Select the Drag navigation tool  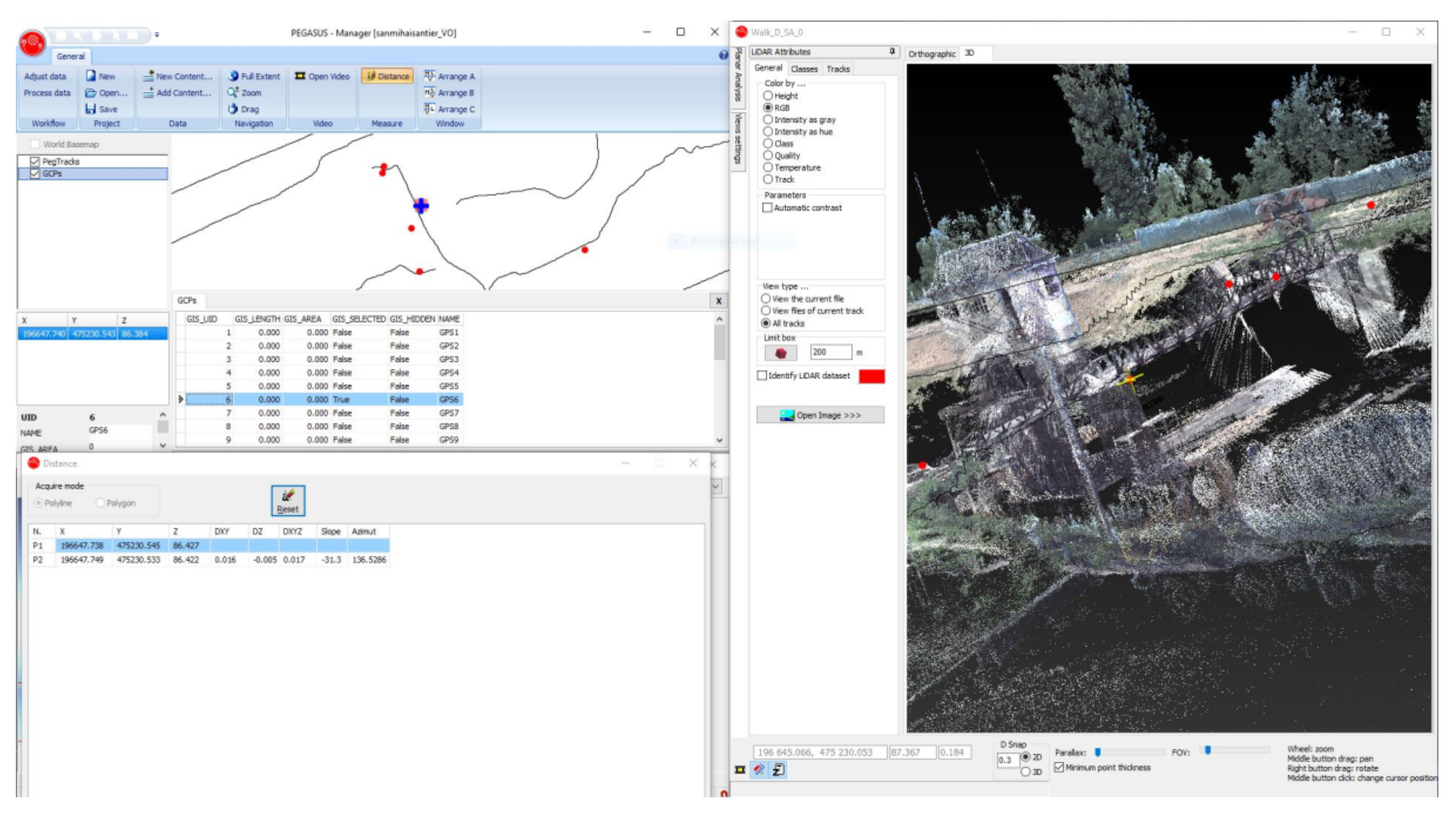point(234,109)
